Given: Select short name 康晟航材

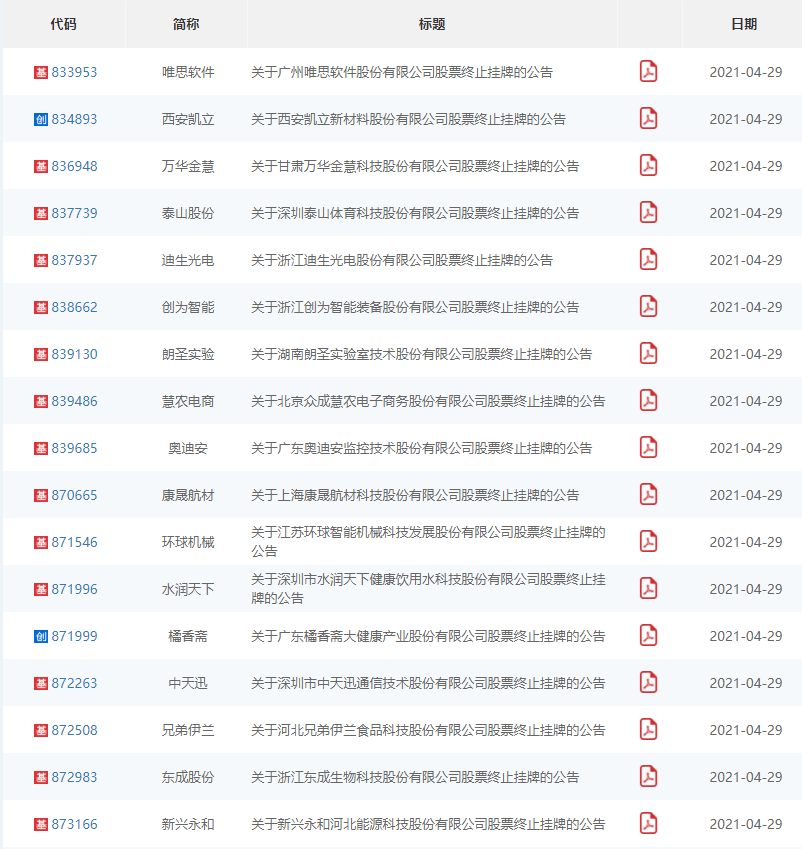Looking at the screenshot, I should tap(188, 495).
